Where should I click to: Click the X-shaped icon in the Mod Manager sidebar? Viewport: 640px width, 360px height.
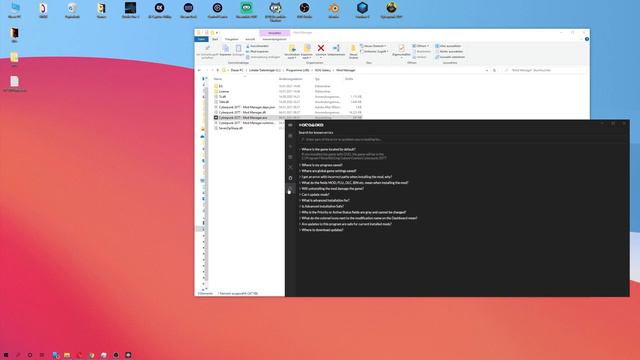pos(290,167)
